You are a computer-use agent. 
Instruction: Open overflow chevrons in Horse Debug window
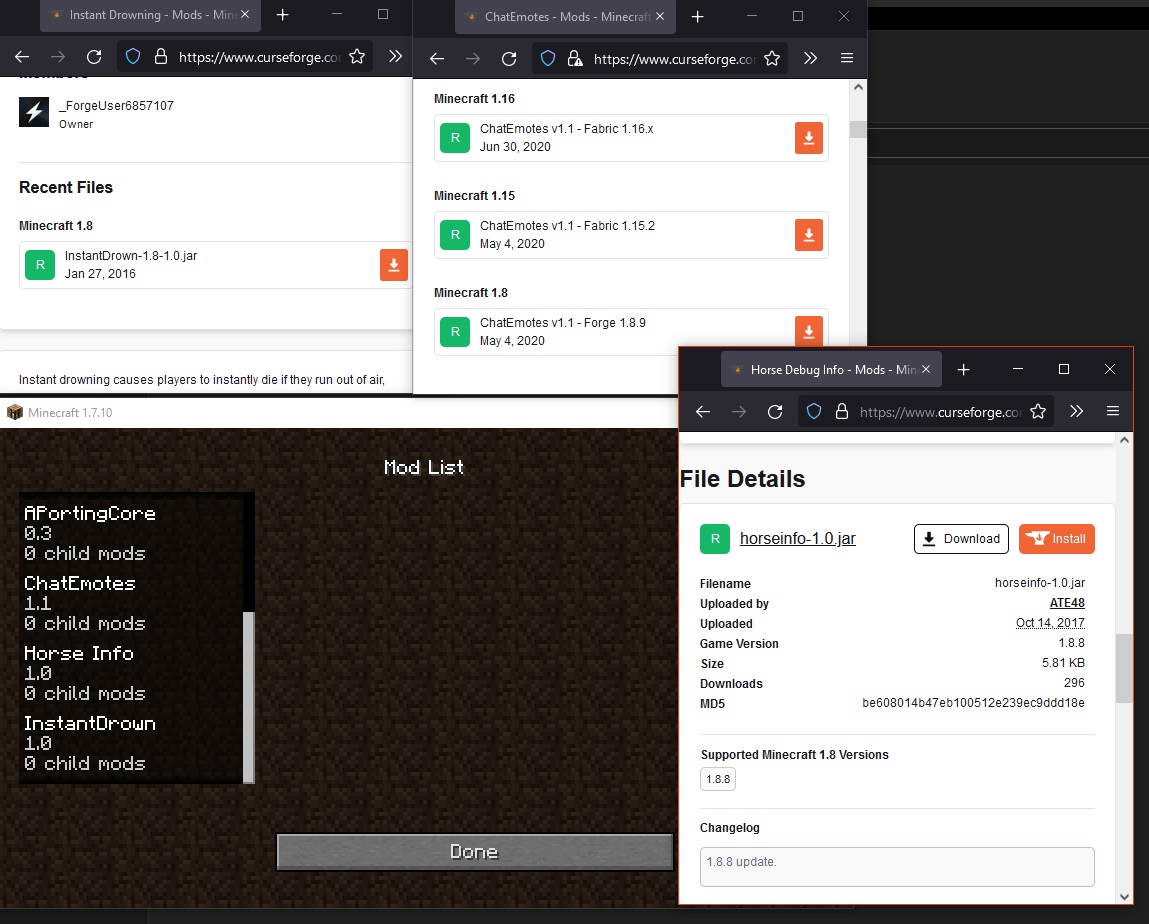tap(1076, 412)
